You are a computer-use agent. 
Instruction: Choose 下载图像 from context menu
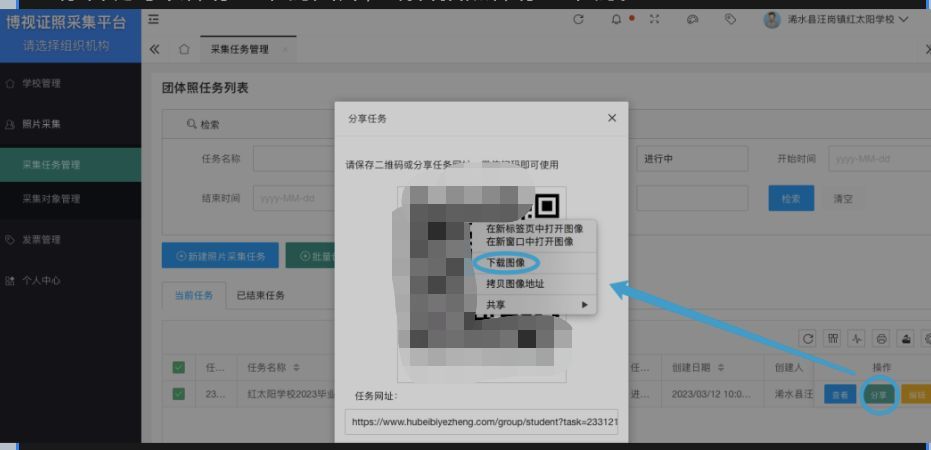pos(506,262)
